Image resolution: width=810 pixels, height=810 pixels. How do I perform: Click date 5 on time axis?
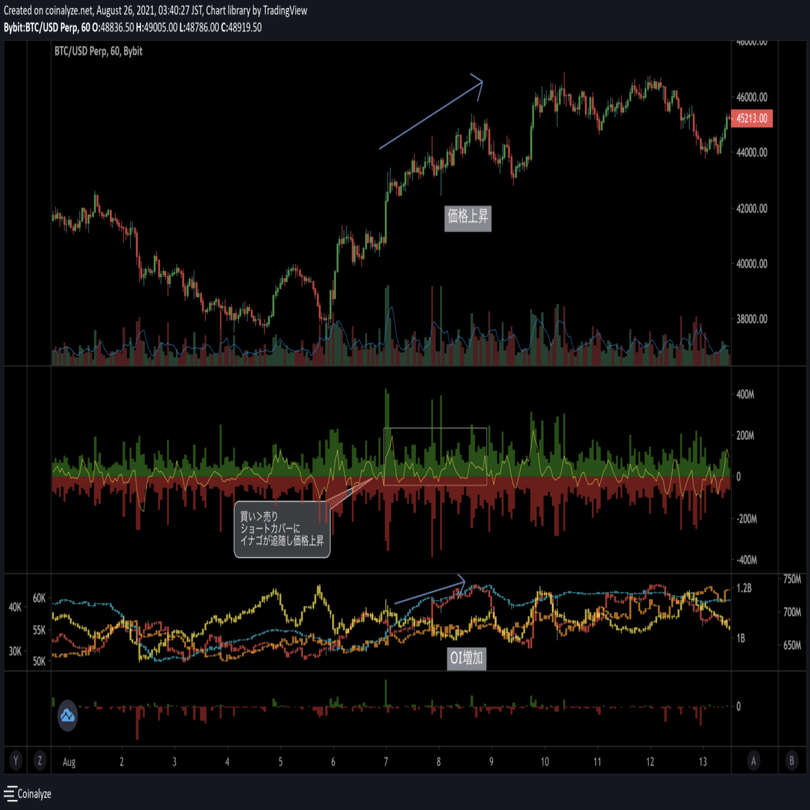click(281, 762)
